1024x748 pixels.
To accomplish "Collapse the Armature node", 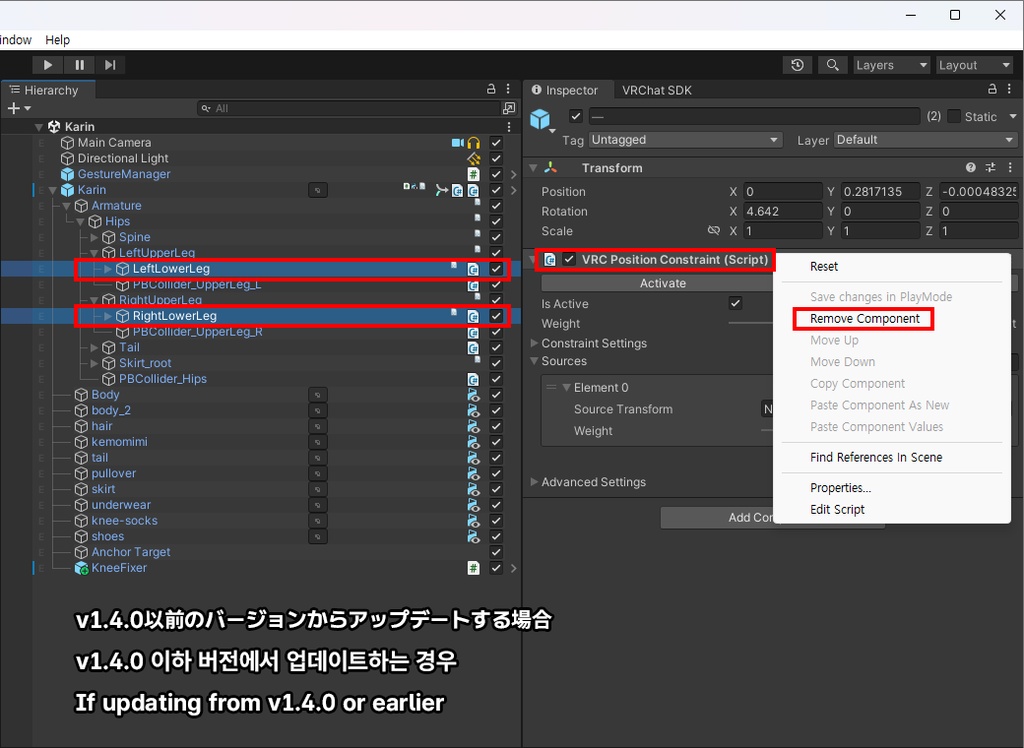I will 67,206.
